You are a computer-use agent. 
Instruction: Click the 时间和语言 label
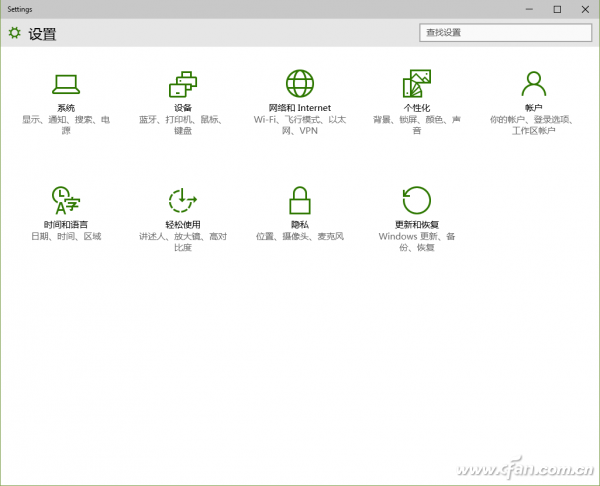(x=66, y=225)
